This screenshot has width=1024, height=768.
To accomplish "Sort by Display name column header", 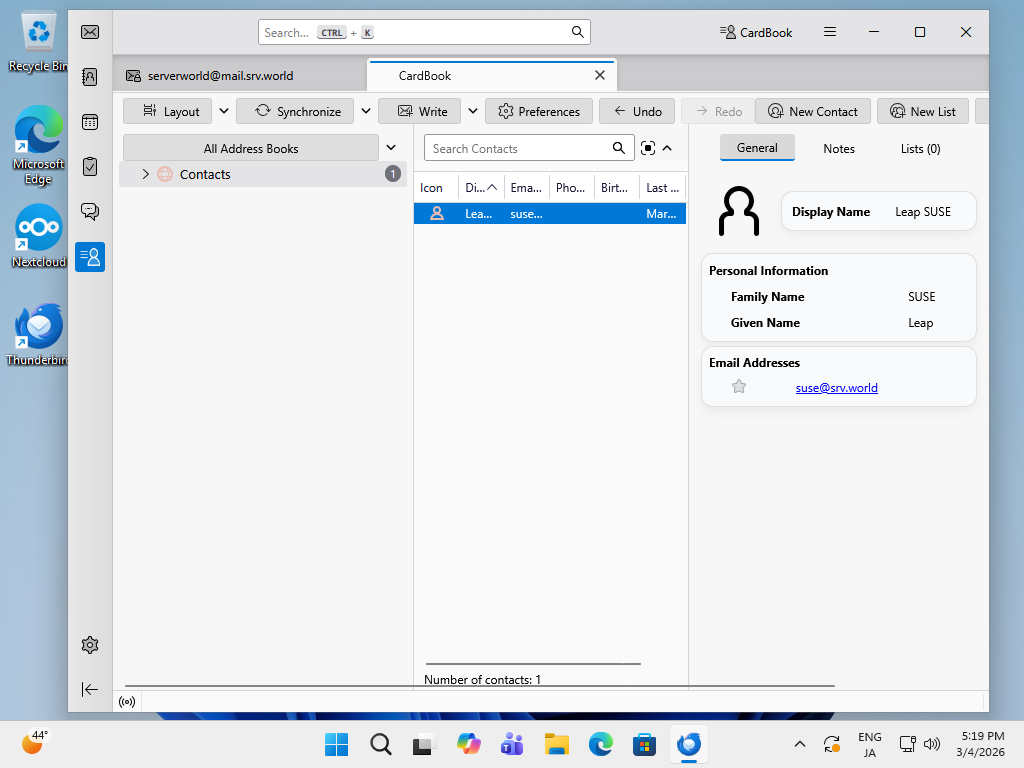I will (481, 187).
